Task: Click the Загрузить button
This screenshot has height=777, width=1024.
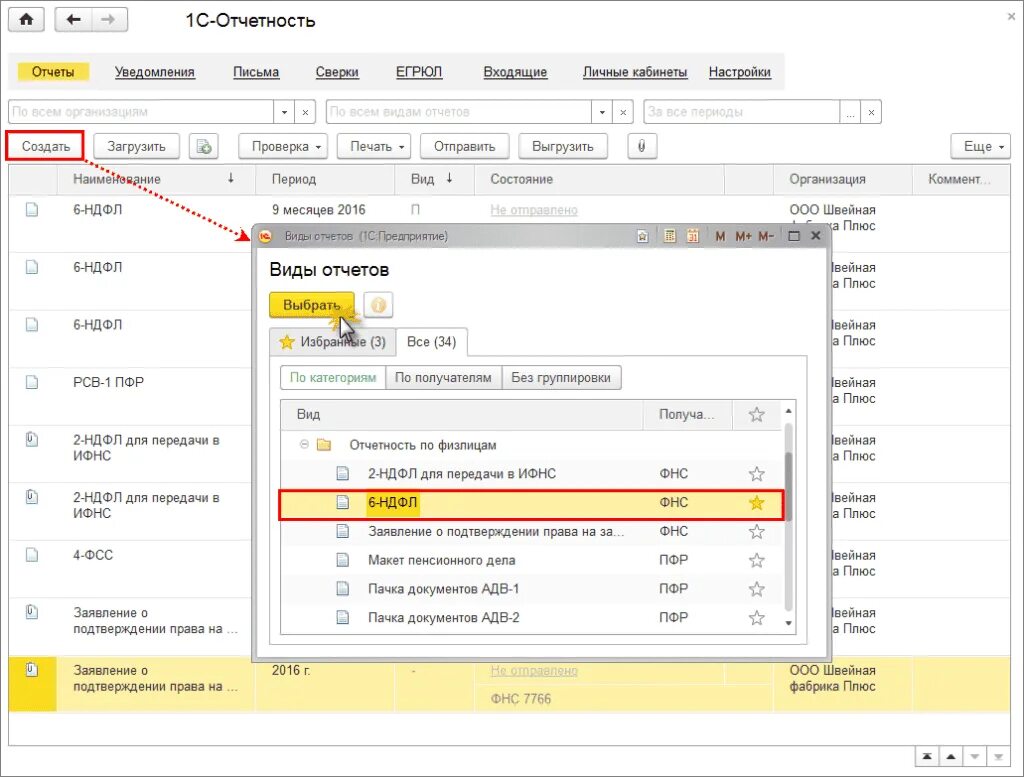Action: (136, 146)
